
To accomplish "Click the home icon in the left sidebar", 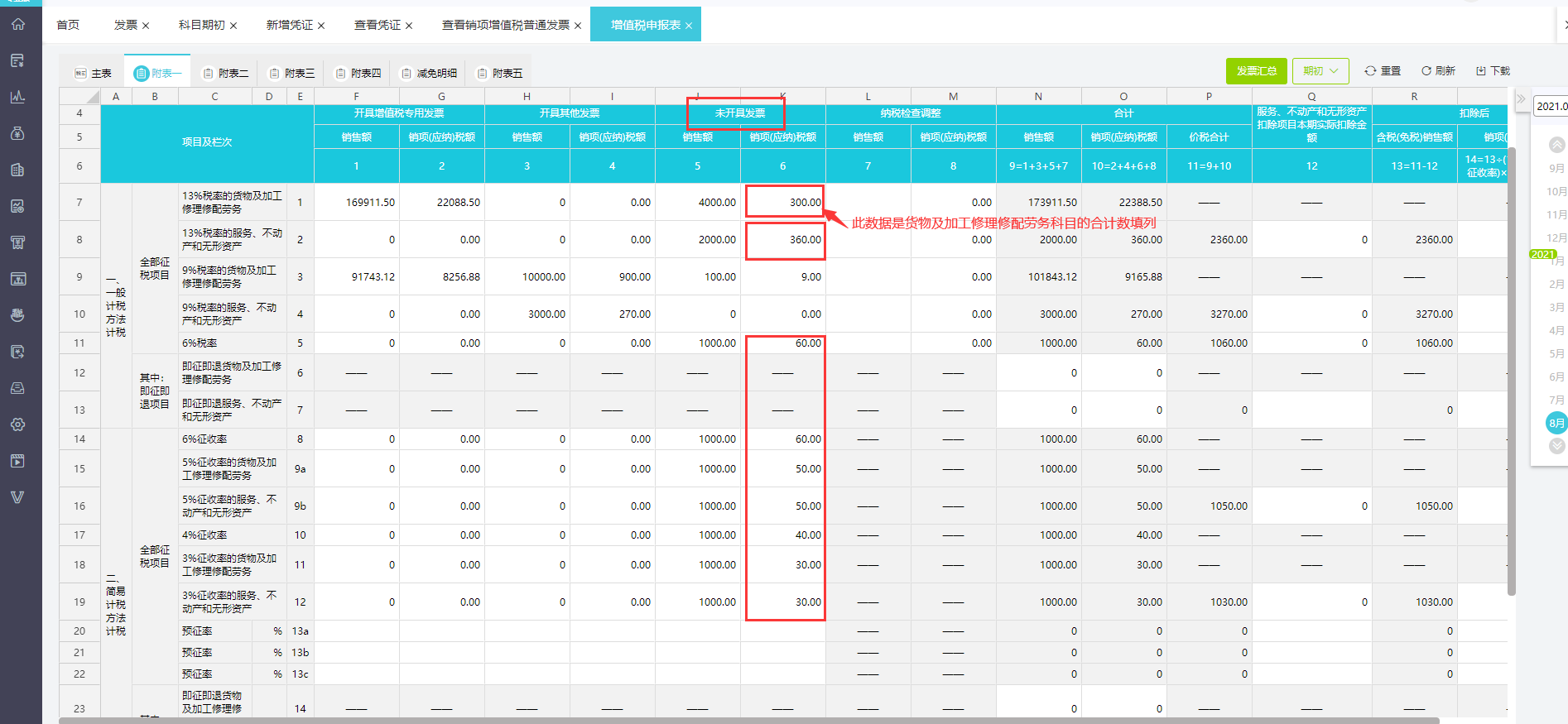I will point(18,24).
